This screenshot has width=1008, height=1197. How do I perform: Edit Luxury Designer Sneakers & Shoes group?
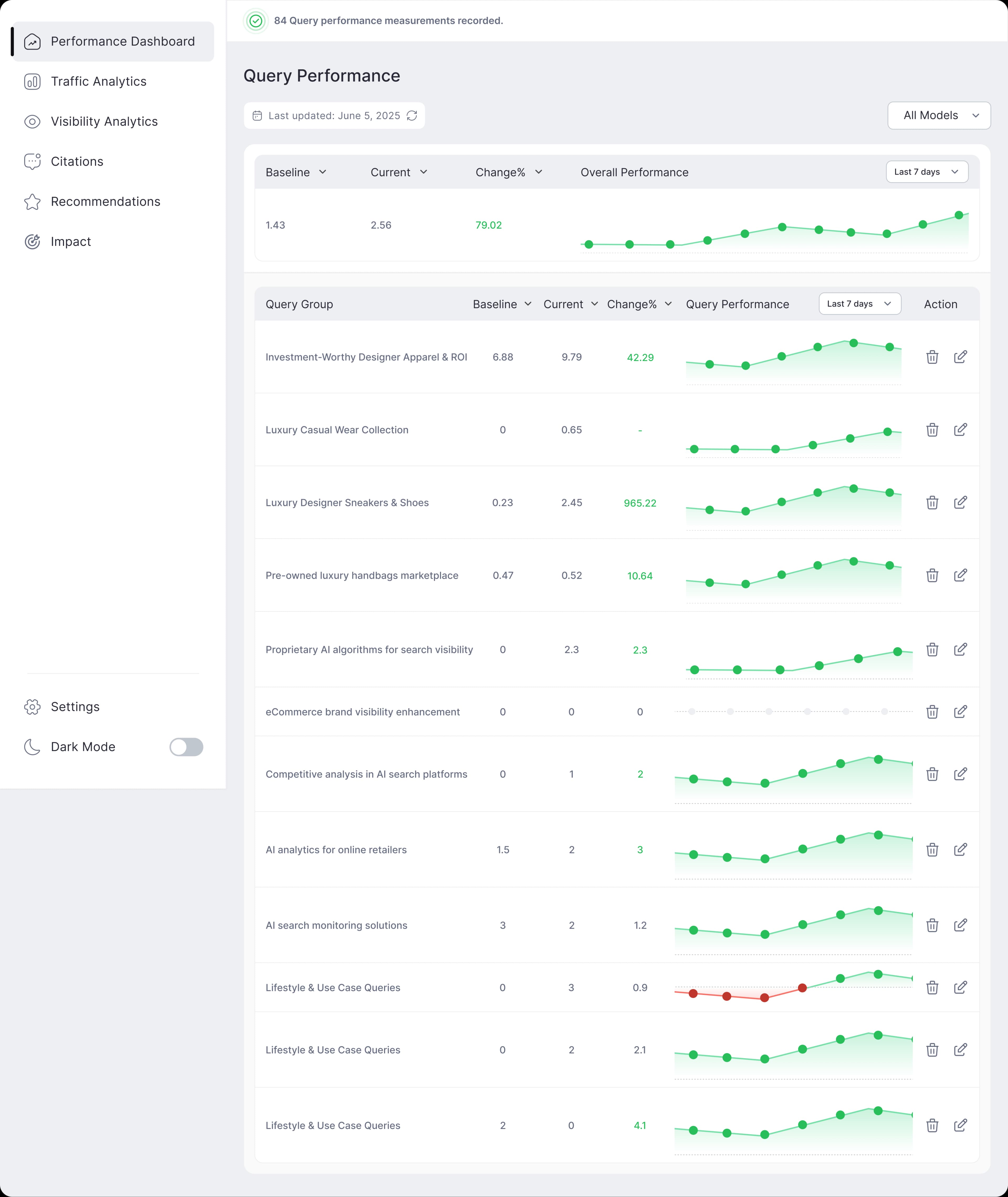click(x=960, y=502)
